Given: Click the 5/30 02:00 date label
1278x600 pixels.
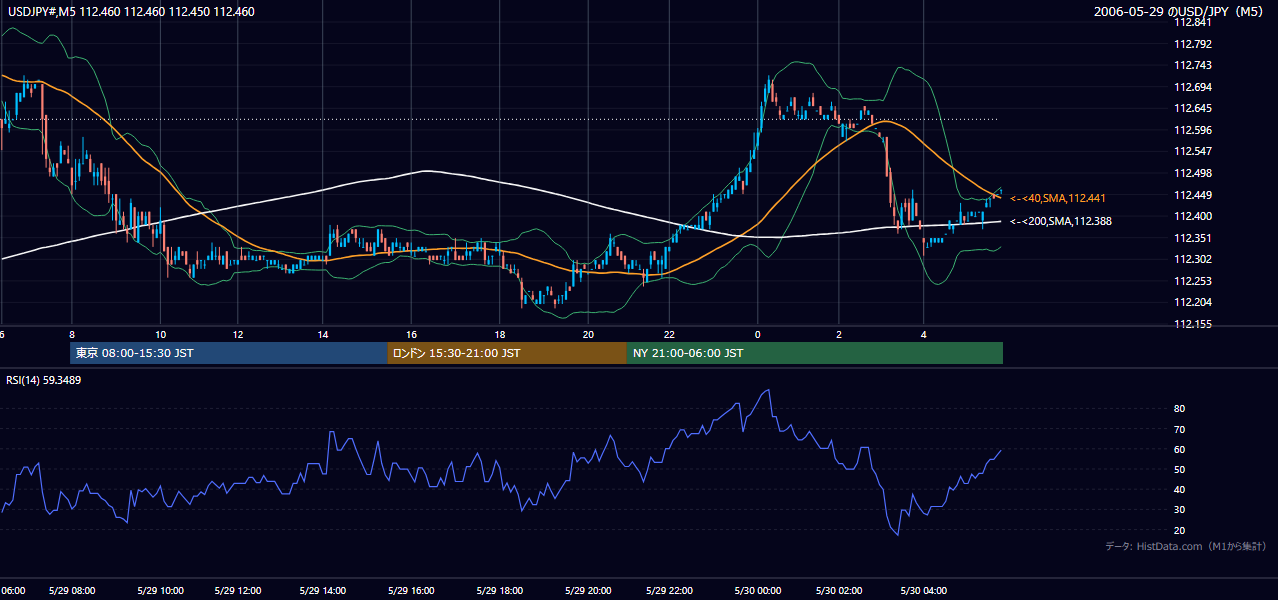Looking at the screenshot, I should 839,590.
